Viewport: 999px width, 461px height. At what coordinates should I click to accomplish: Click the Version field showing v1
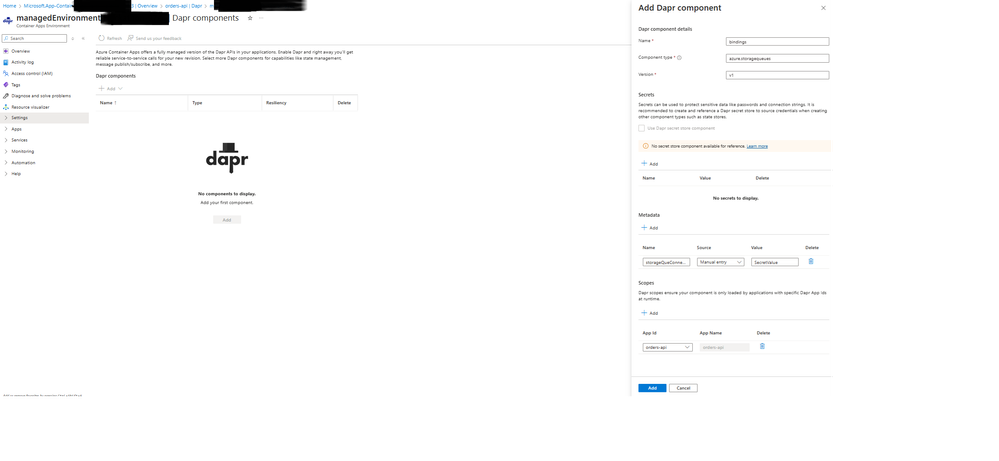click(777, 75)
